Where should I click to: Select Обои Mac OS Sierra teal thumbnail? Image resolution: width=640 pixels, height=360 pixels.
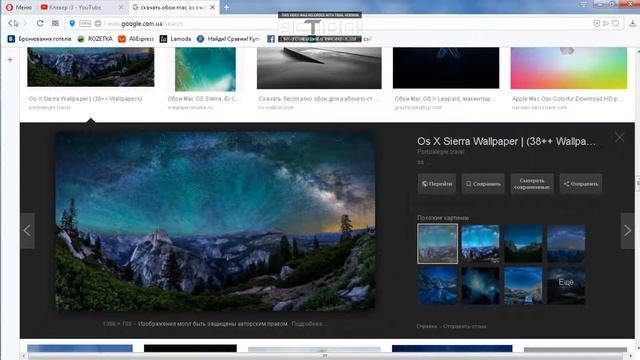tap(205, 69)
